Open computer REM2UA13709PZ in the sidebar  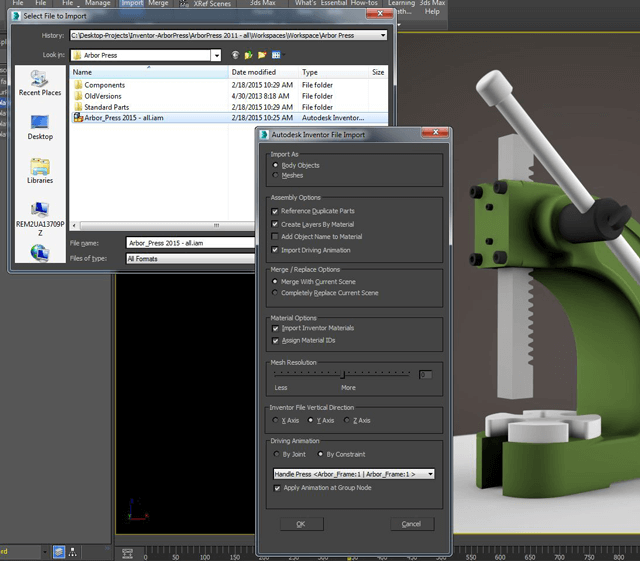(x=40, y=219)
